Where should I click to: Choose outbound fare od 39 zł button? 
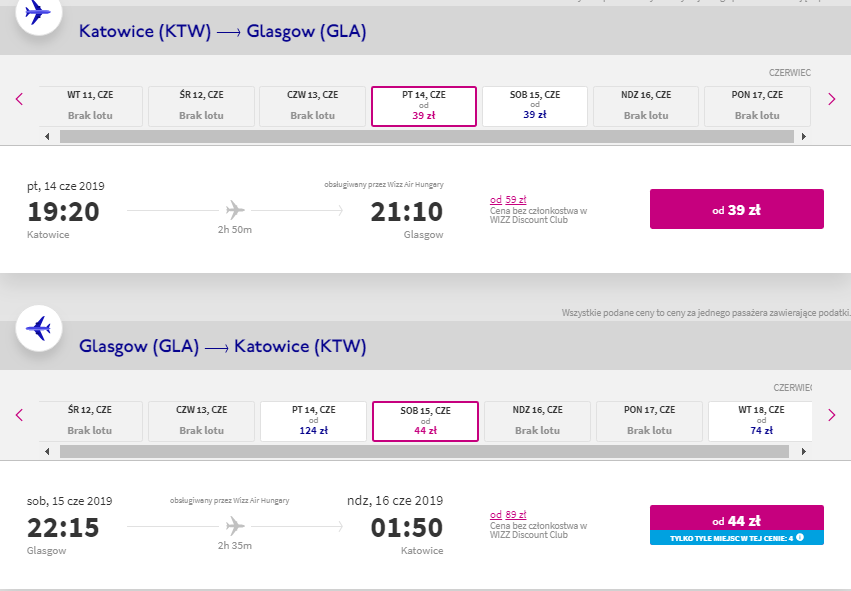click(736, 209)
